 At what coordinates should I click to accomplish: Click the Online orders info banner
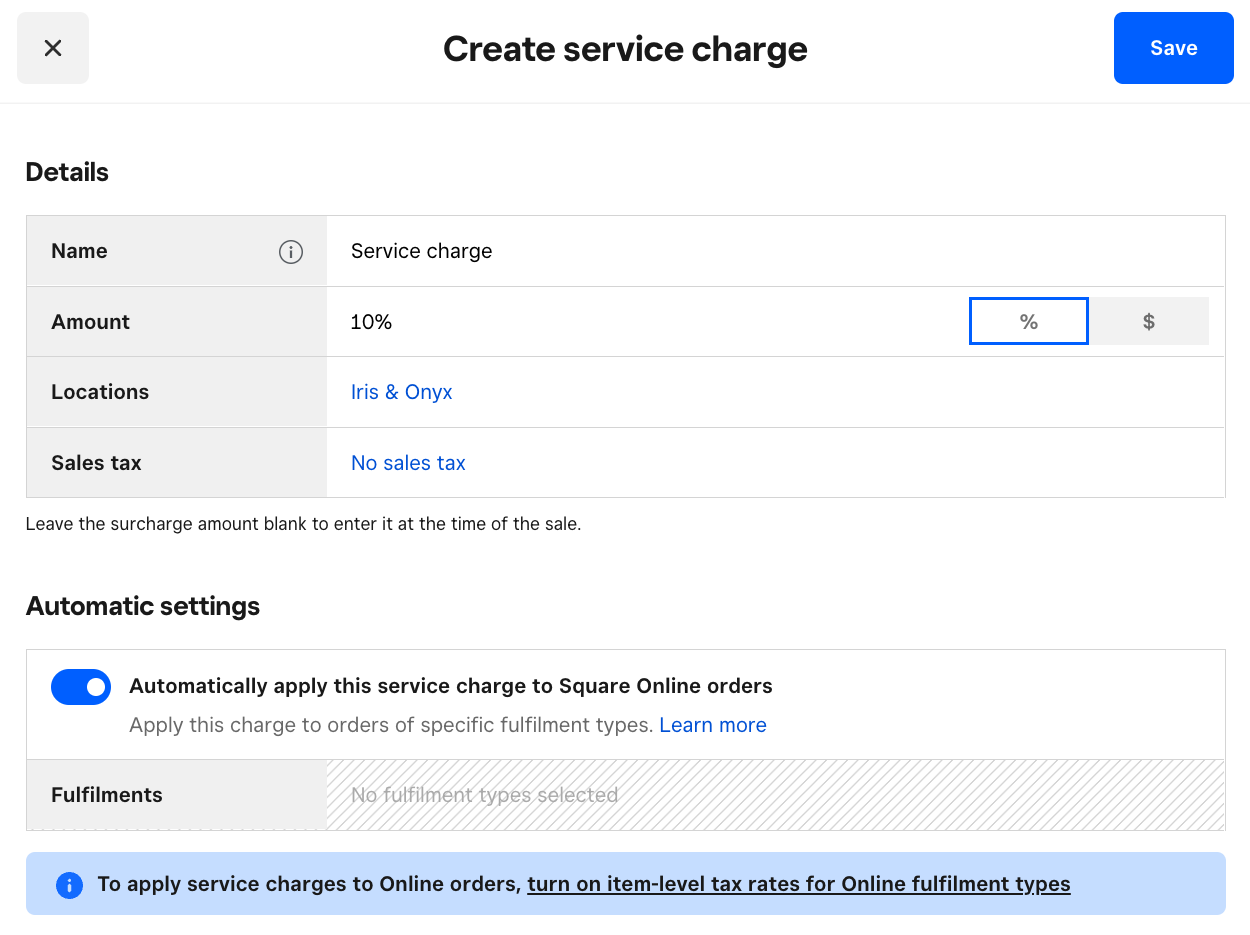[625, 884]
